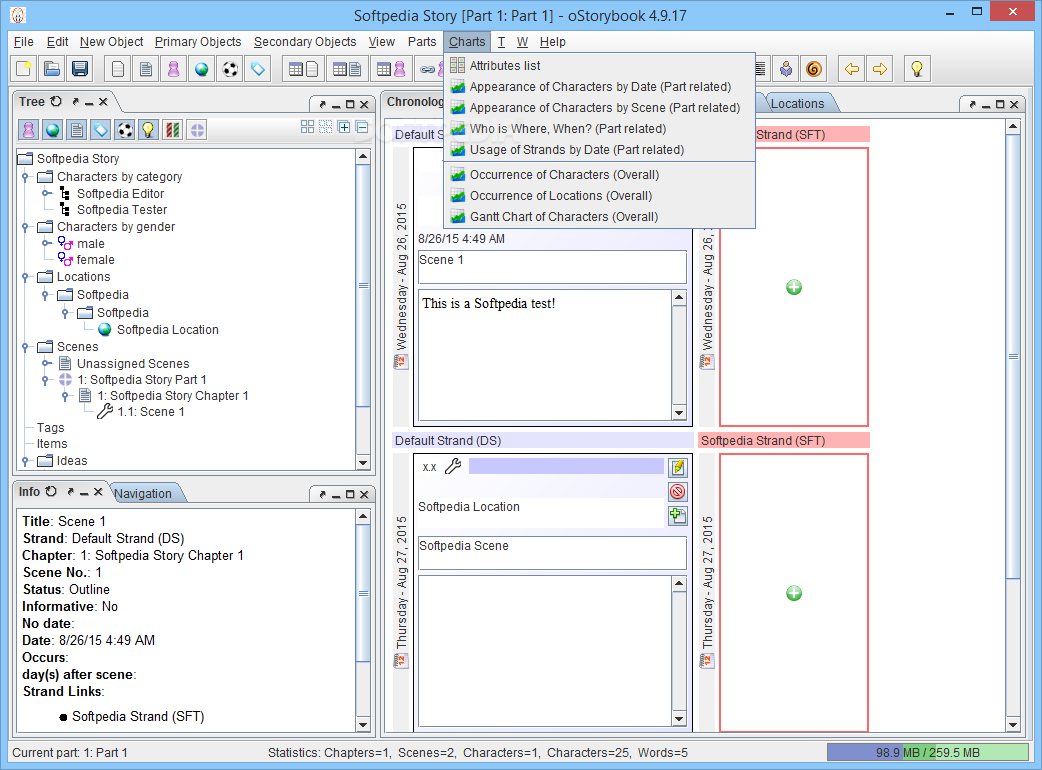Toggle scenes page filter in Tree panel
1042x770 pixels.
tap(77, 130)
